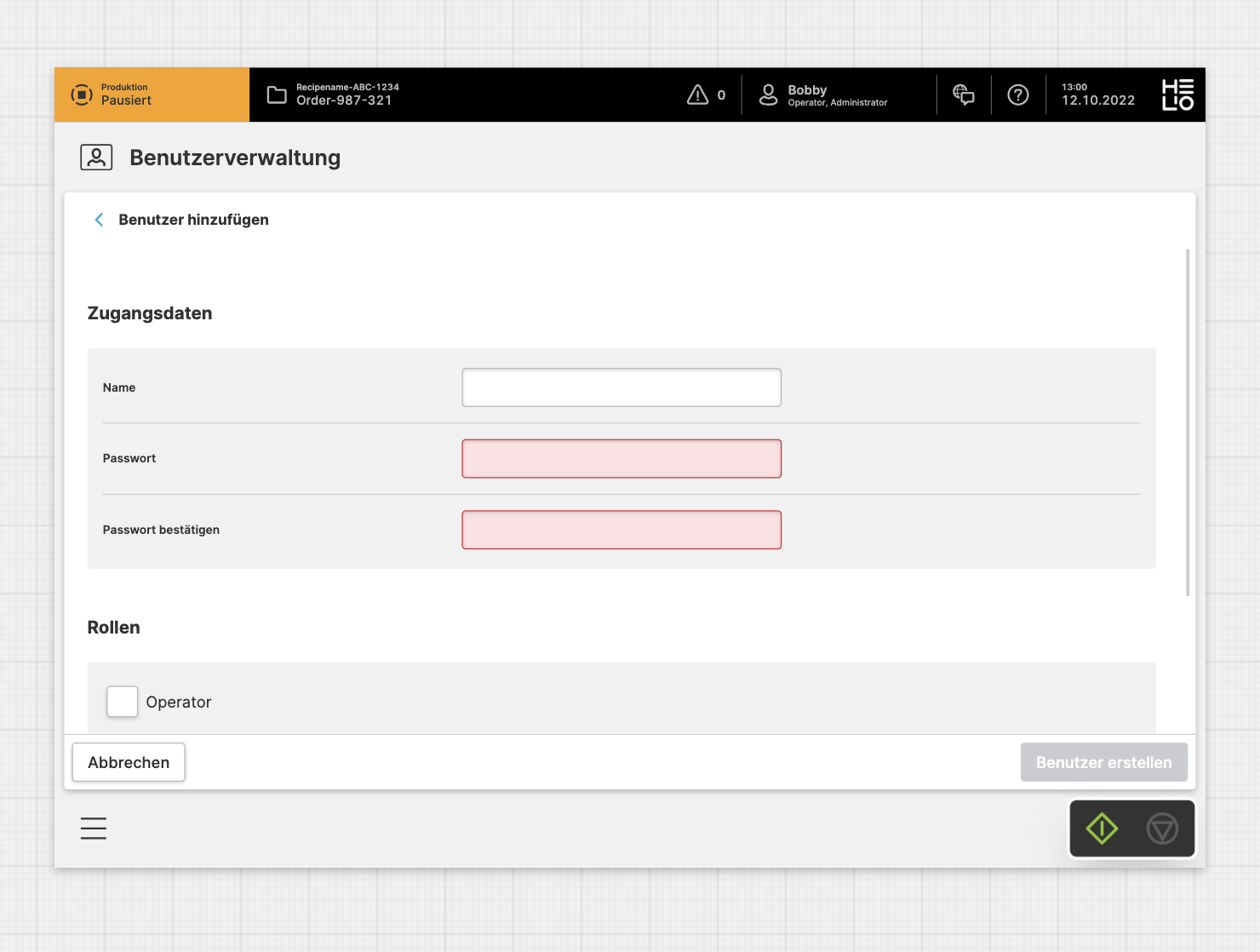The image size is (1260, 952).
Task: Click into the Name input field
Action: point(621,387)
